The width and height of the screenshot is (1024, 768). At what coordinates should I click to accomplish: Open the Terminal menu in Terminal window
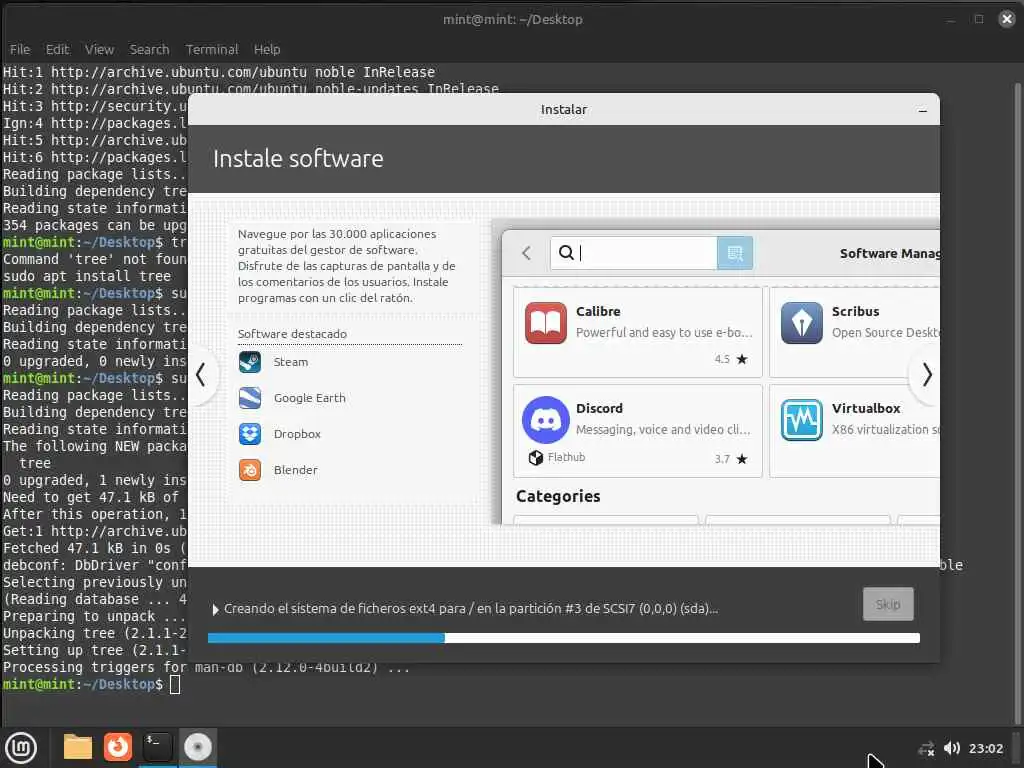tap(212, 50)
